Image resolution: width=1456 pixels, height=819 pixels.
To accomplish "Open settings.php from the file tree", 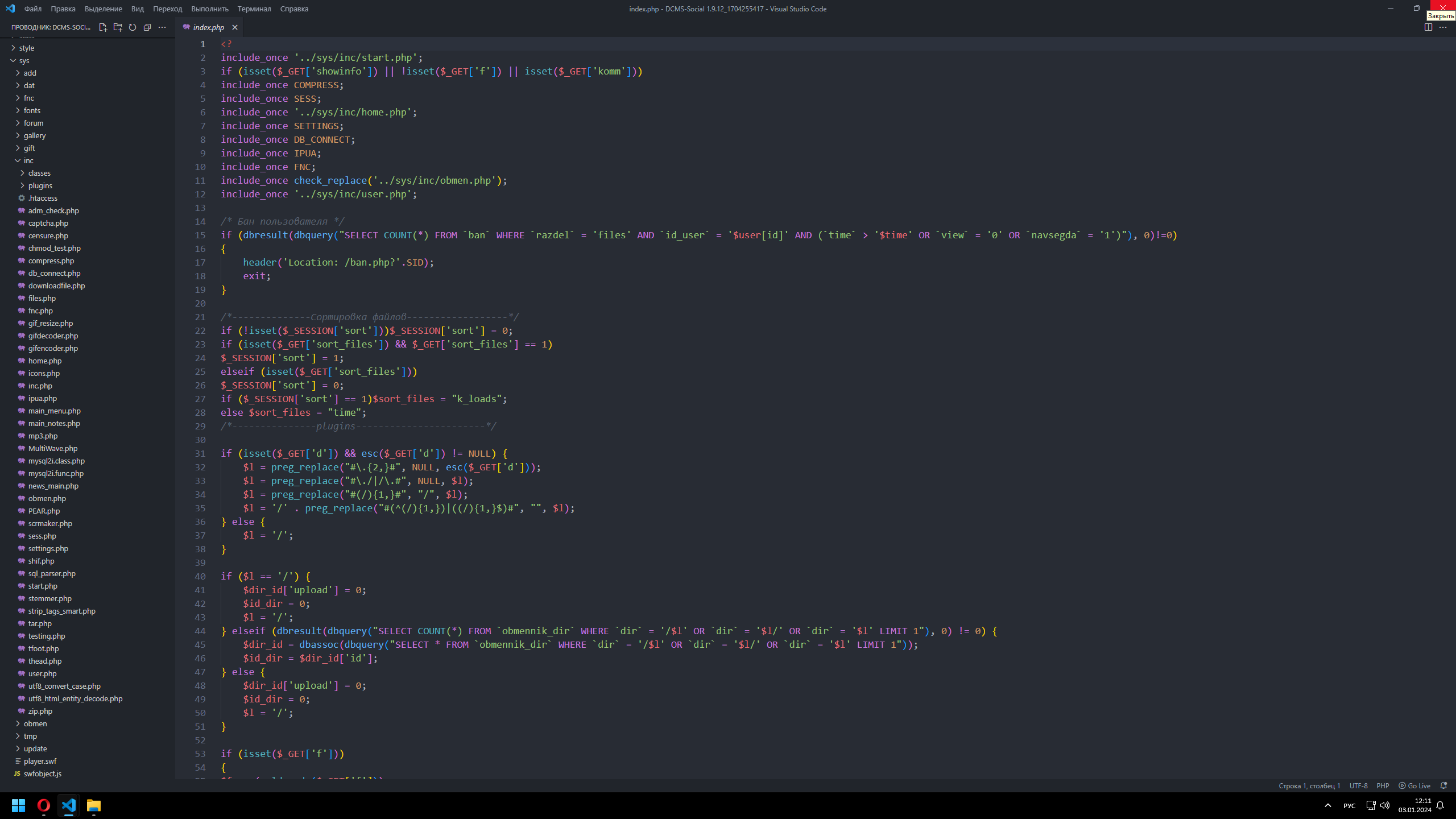I will (x=48, y=548).
